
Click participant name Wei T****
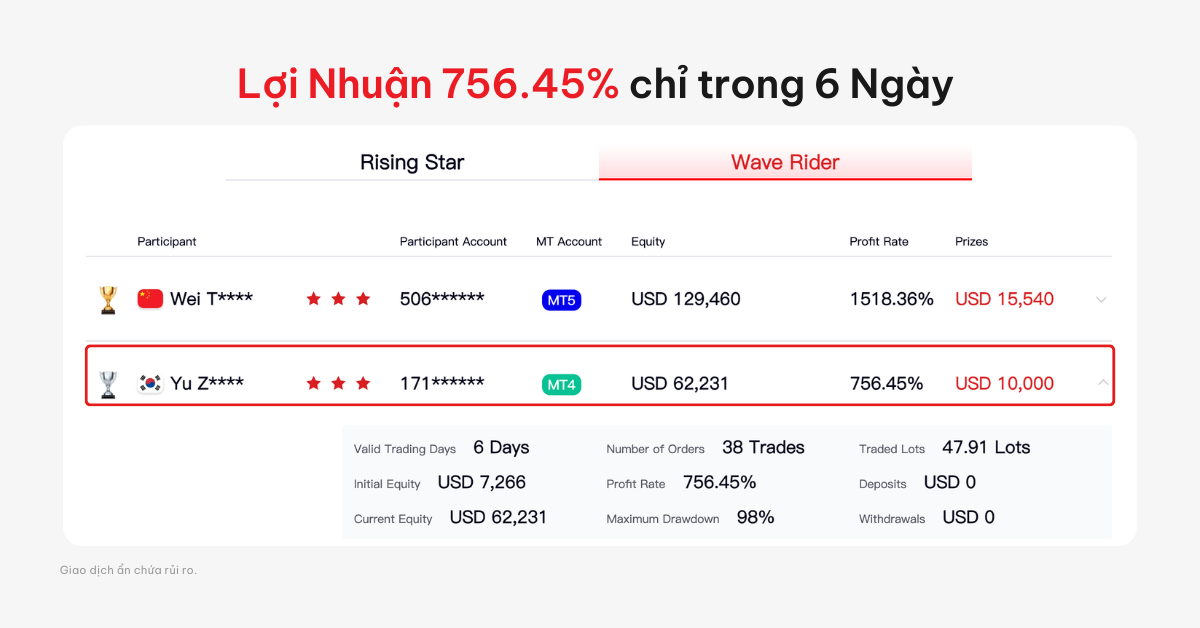pos(211,299)
